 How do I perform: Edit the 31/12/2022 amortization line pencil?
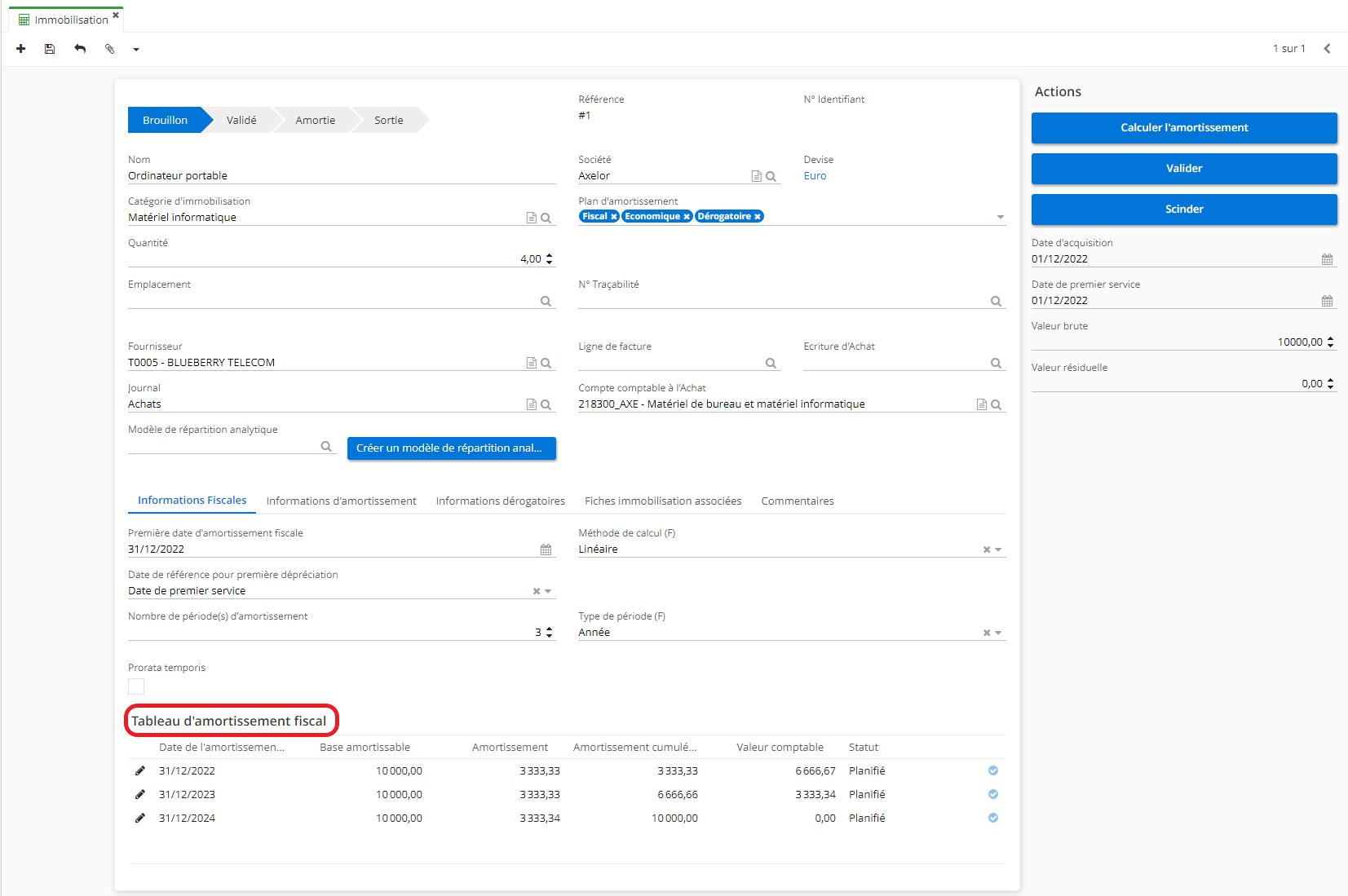click(140, 770)
